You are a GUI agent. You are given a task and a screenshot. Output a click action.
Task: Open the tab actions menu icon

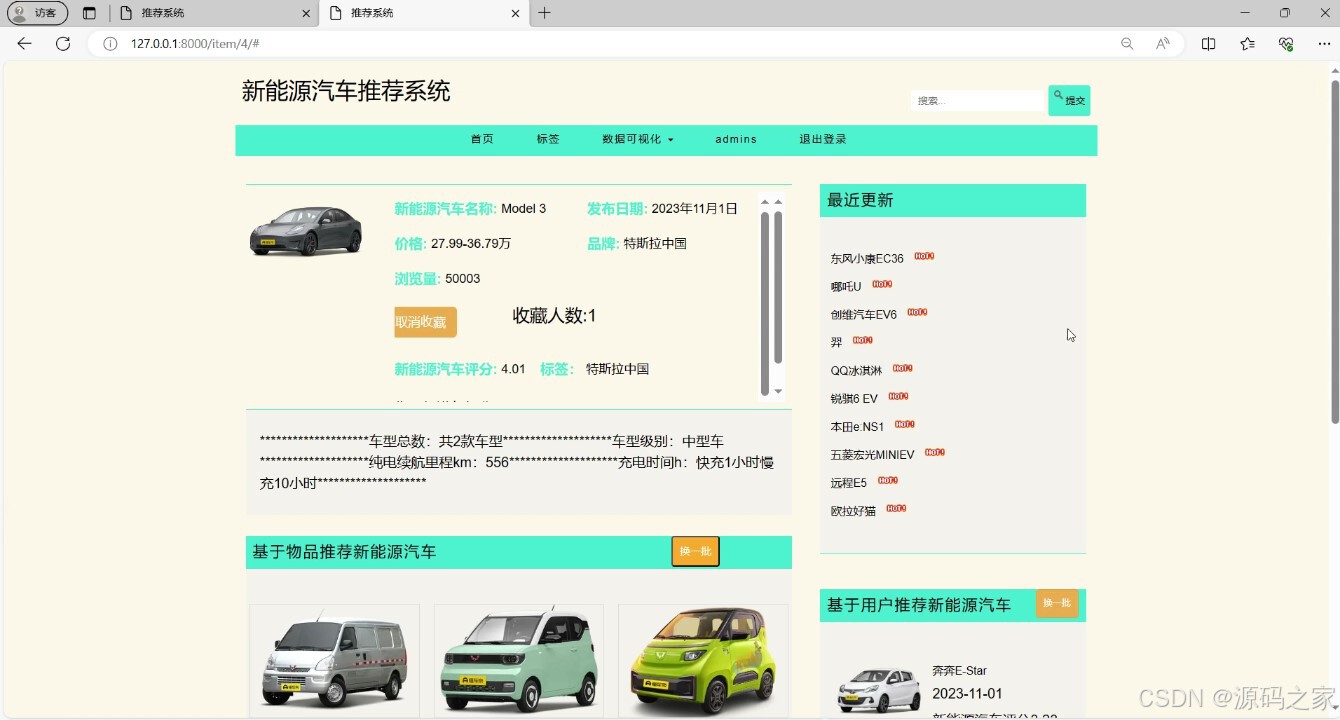(x=89, y=13)
